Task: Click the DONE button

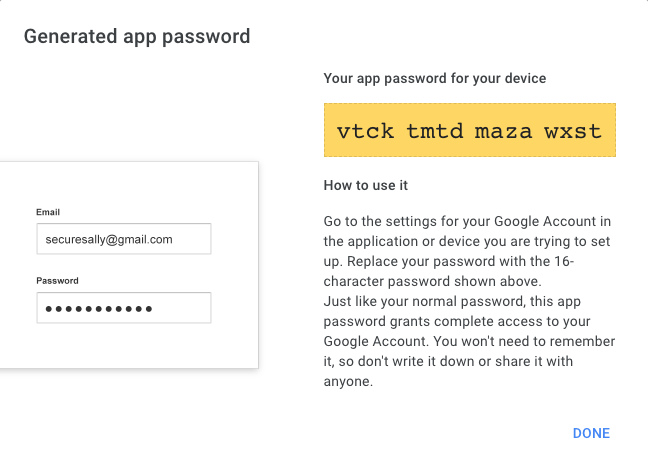Action: click(x=591, y=433)
